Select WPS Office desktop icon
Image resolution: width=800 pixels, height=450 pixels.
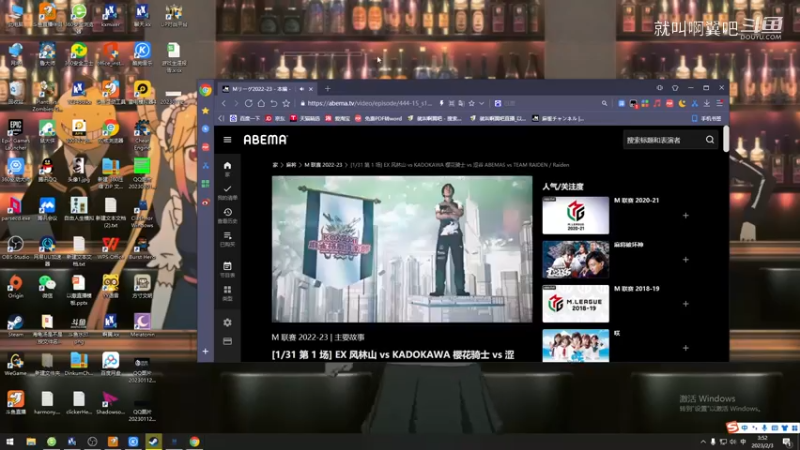[x=110, y=247]
